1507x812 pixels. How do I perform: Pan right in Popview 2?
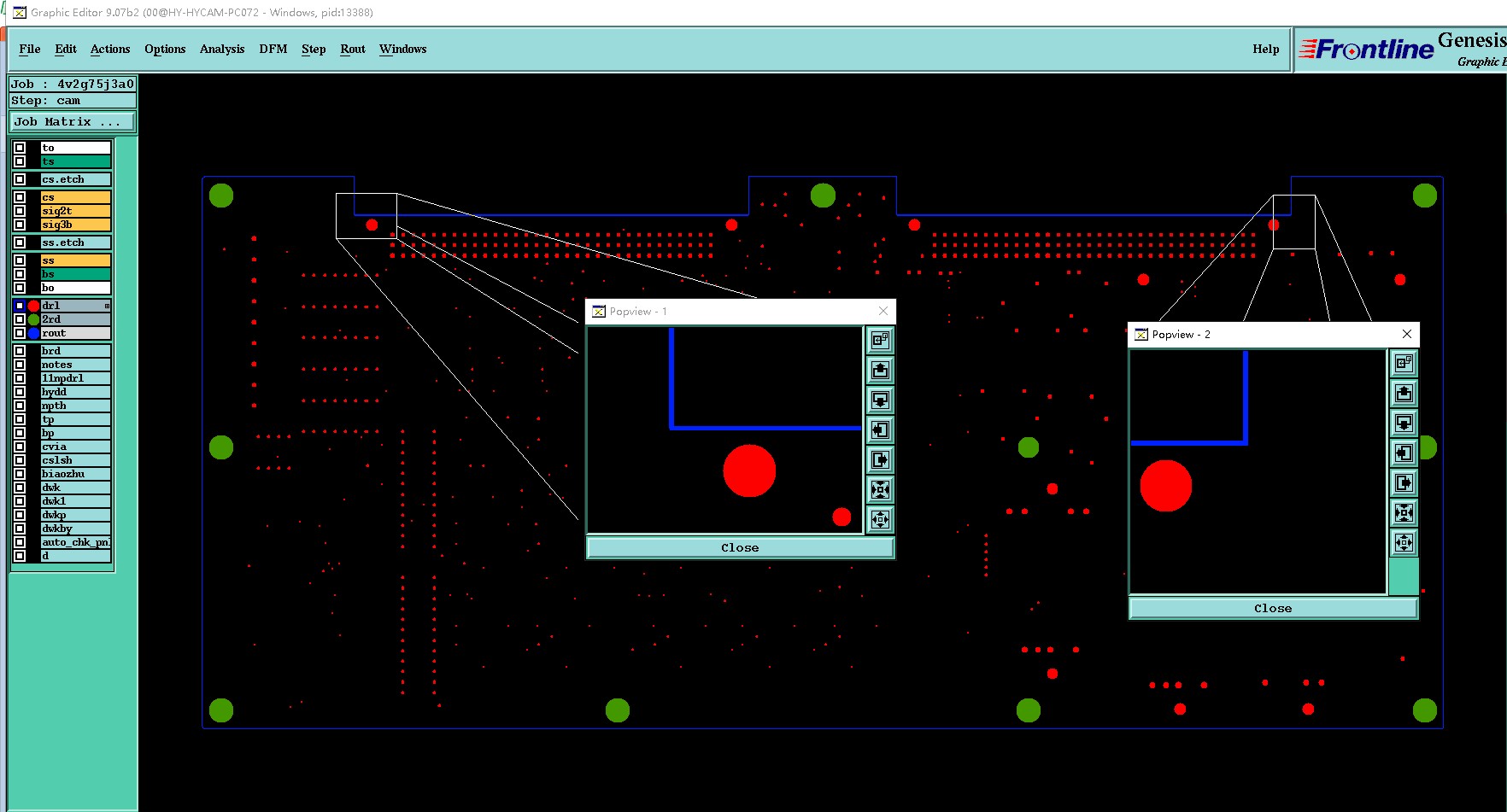click(x=1404, y=482)
